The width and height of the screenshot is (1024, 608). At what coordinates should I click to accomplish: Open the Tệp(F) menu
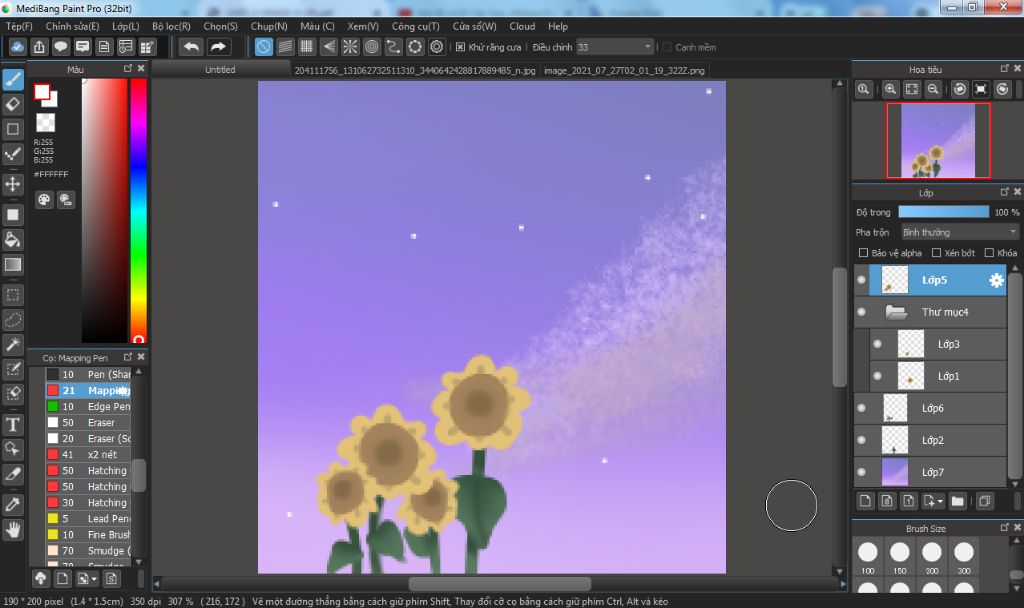click(19, 26)
